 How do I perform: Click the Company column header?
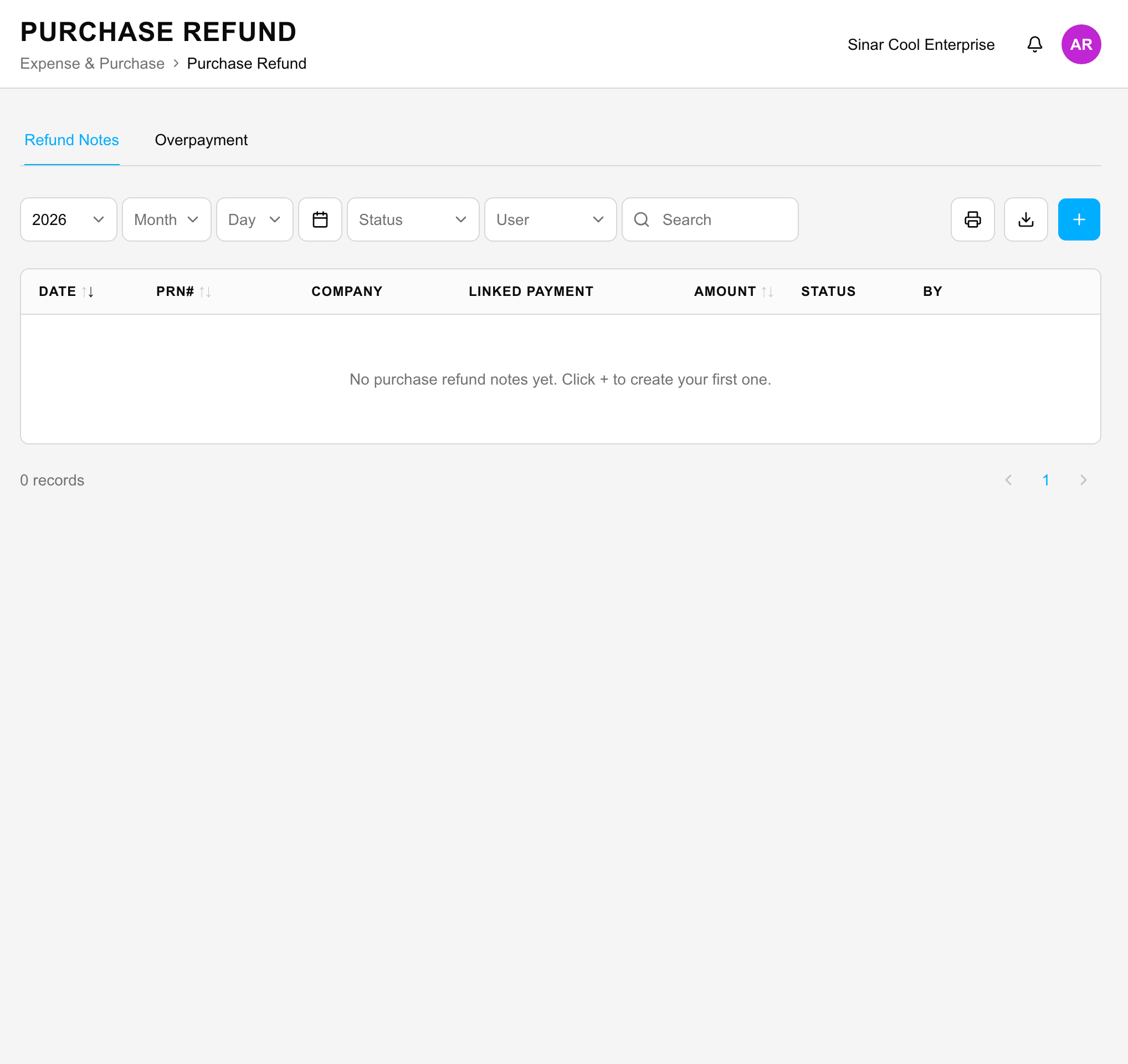[x=347, y=291]
